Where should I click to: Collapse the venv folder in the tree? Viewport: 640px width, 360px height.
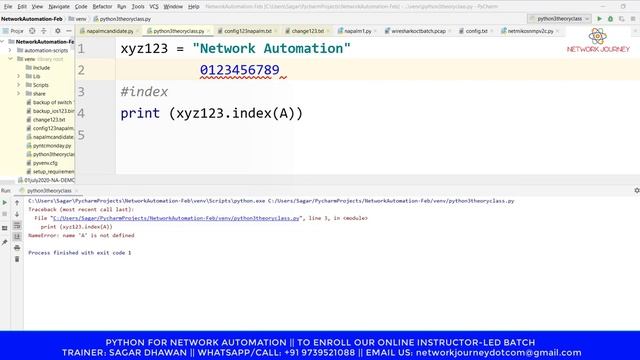[10, 59]
